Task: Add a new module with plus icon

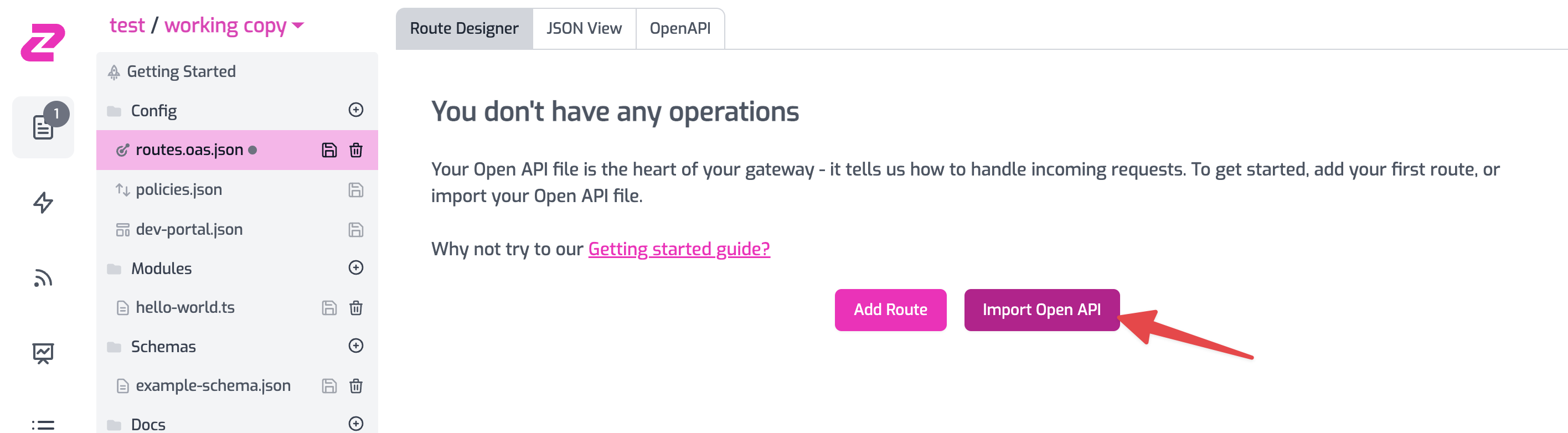Action: pos(356,268)
